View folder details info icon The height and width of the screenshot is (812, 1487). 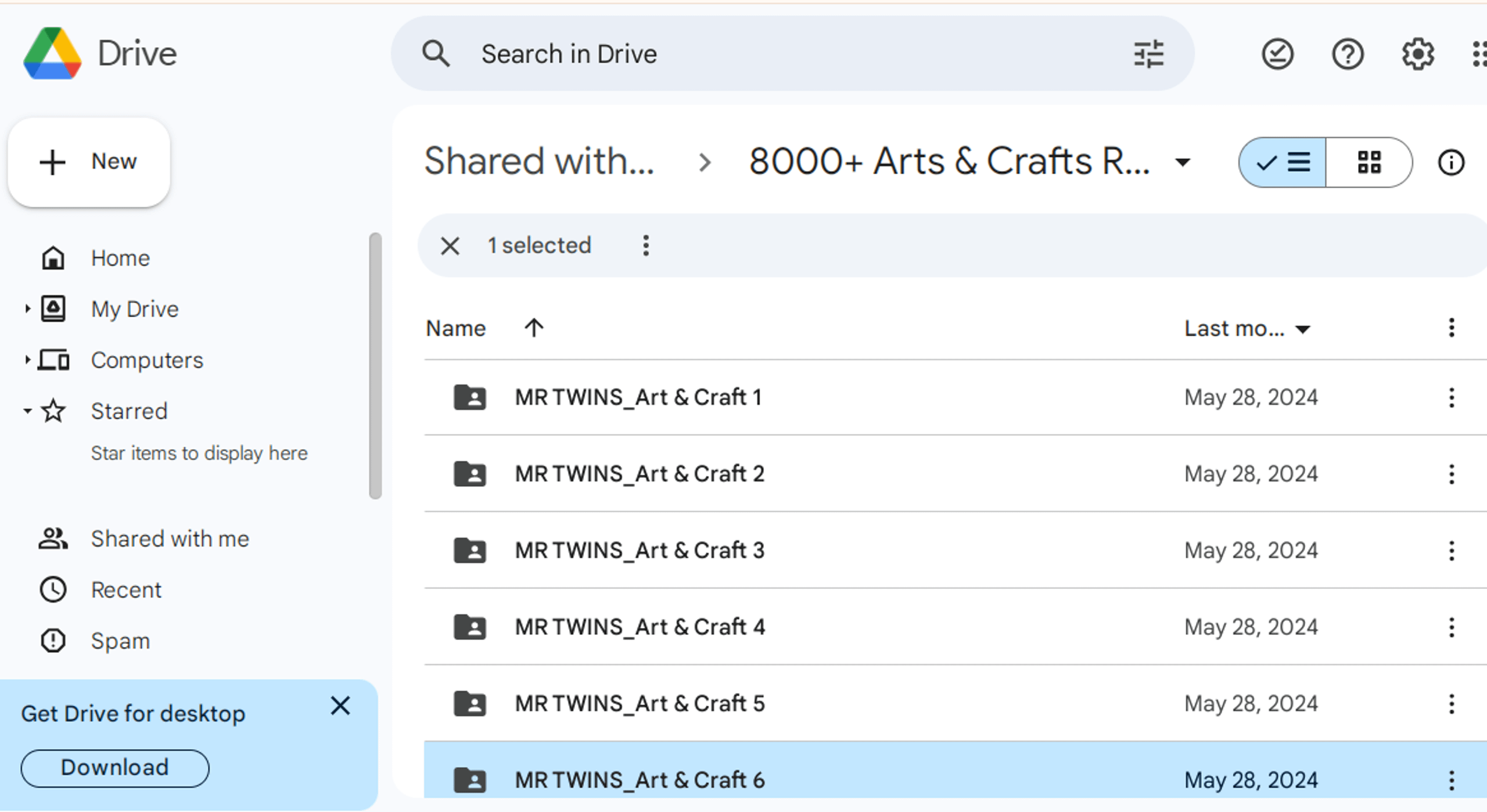(x=1451, y=162)
